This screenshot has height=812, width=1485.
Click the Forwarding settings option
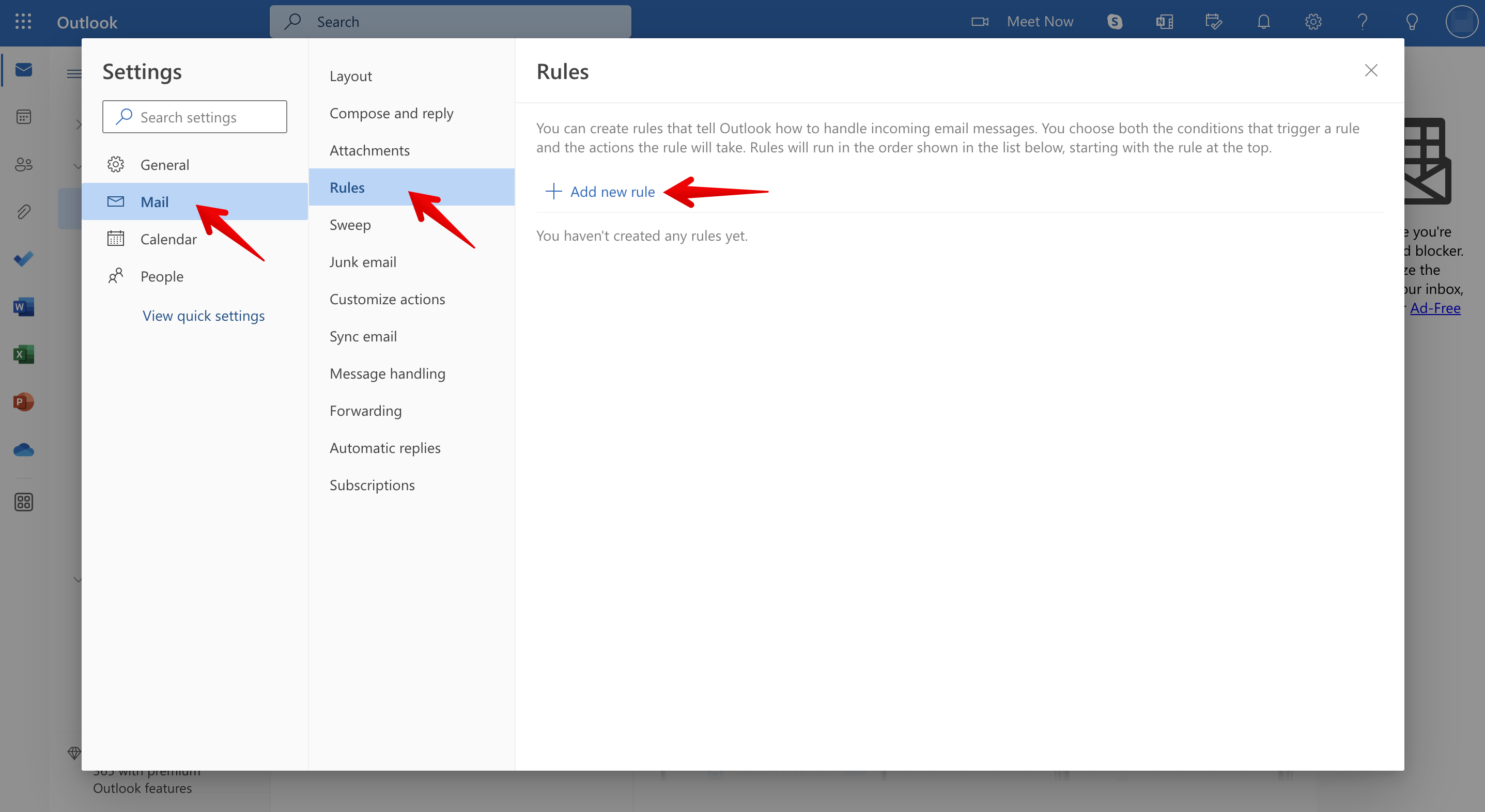[366, 410]
